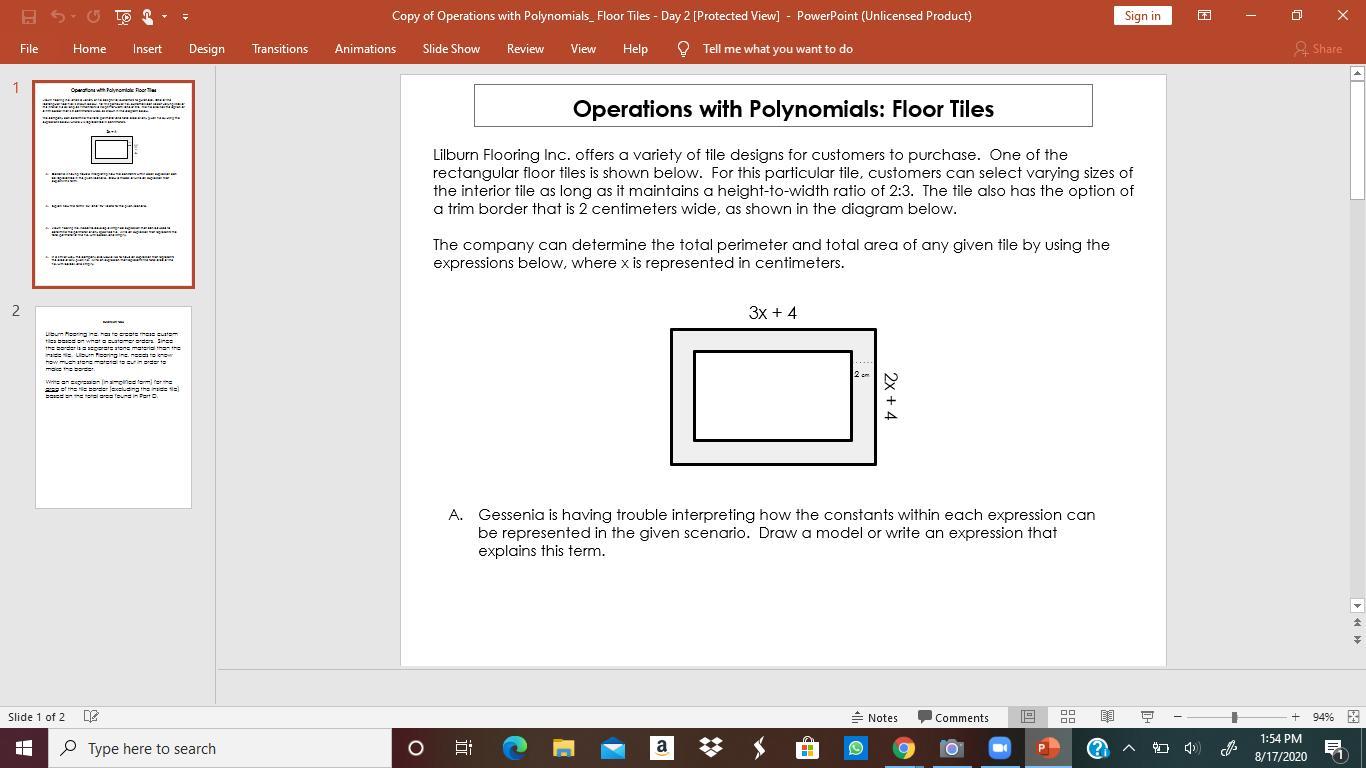
Task: Click the Undo arrow icon
Action: (x=58, y=16)
